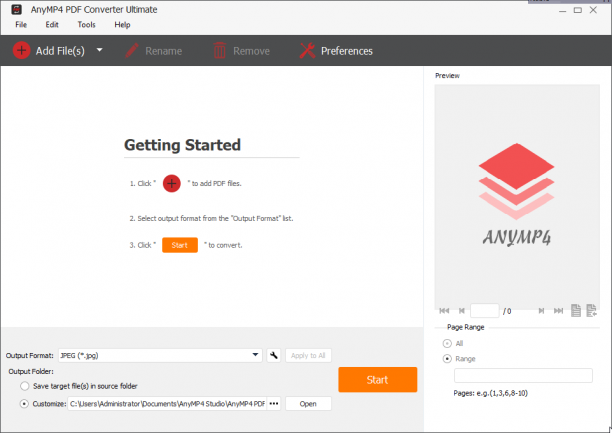
Task: Click the Remove trash icon in toolbar
Action: click(x=220, y=51)
